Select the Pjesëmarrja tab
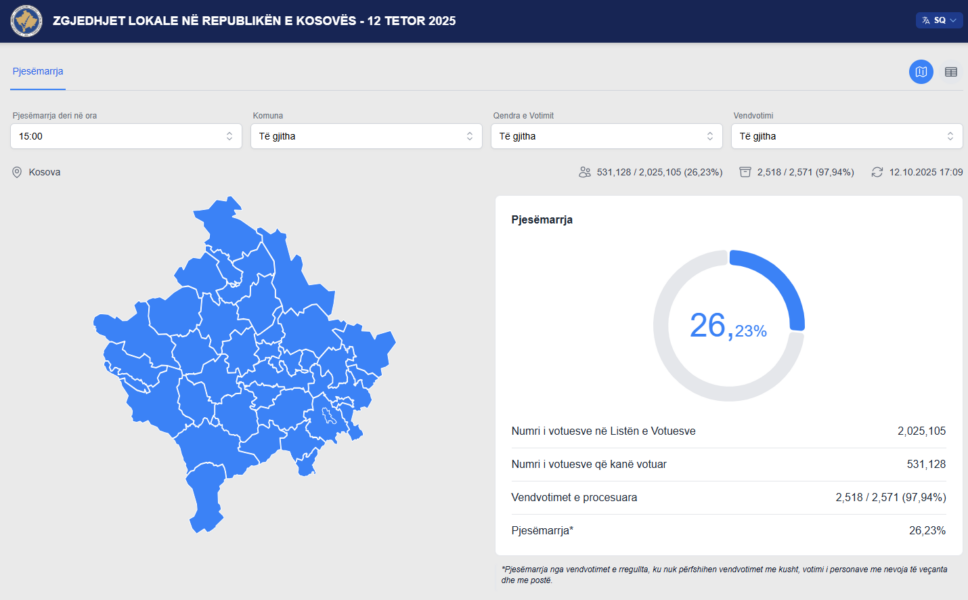Image resolution: width=968 pixels, height=600 pixels. coord(38,72)
